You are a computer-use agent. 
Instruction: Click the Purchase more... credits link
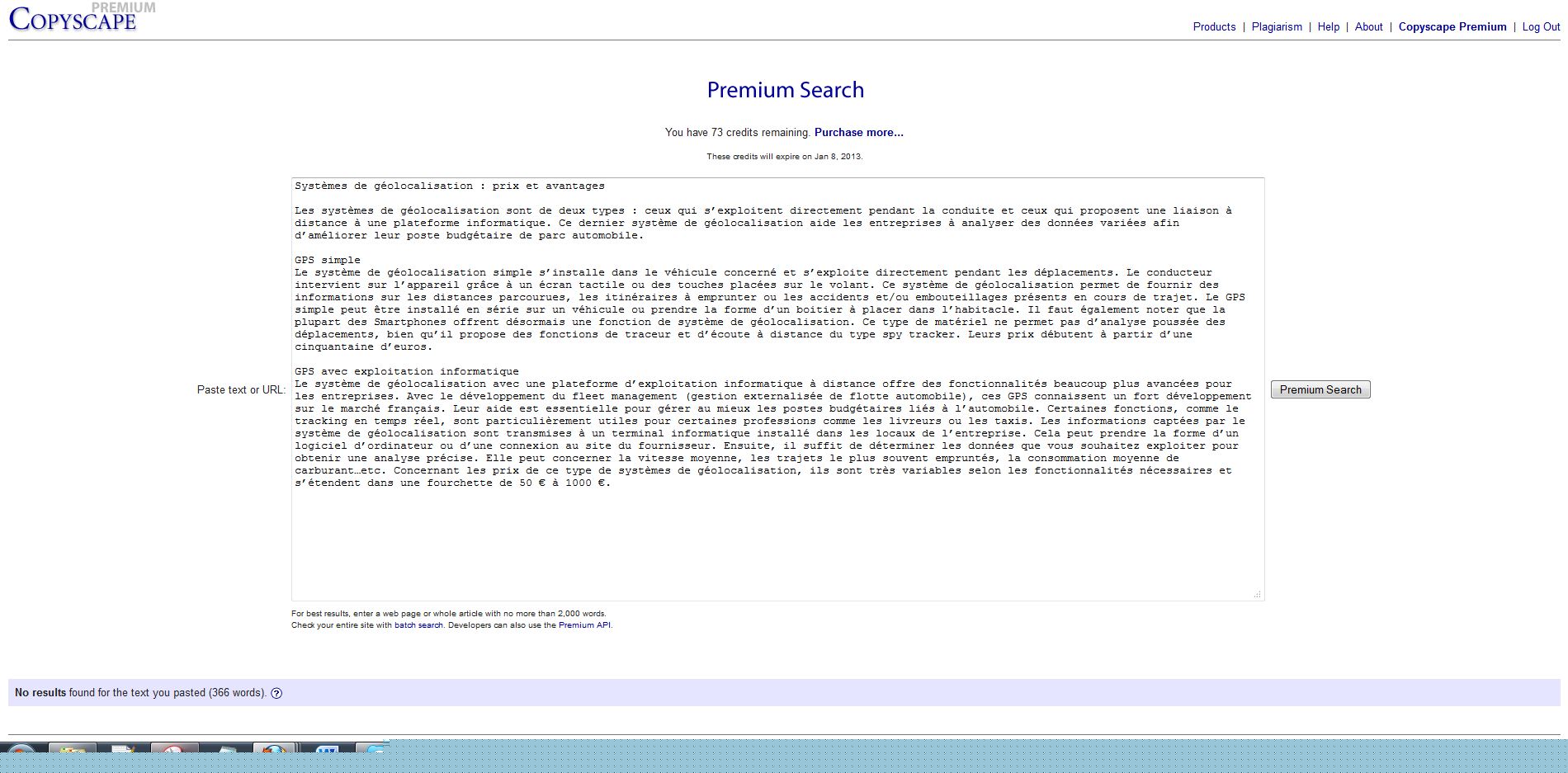tap(858, 132)
